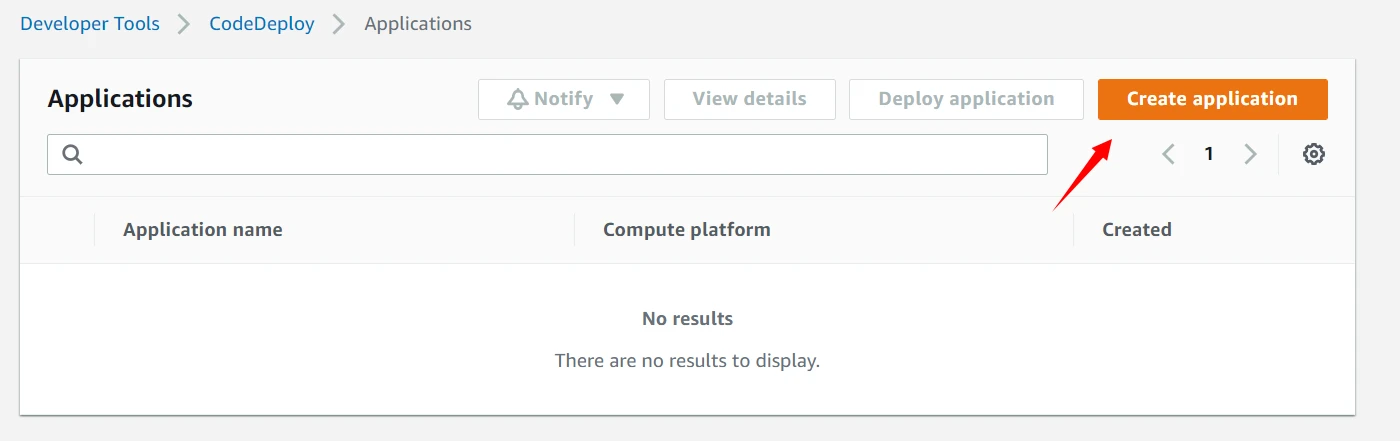Sort by Created column header
The image size is (1400, 441).
(x=1137, y=230)
